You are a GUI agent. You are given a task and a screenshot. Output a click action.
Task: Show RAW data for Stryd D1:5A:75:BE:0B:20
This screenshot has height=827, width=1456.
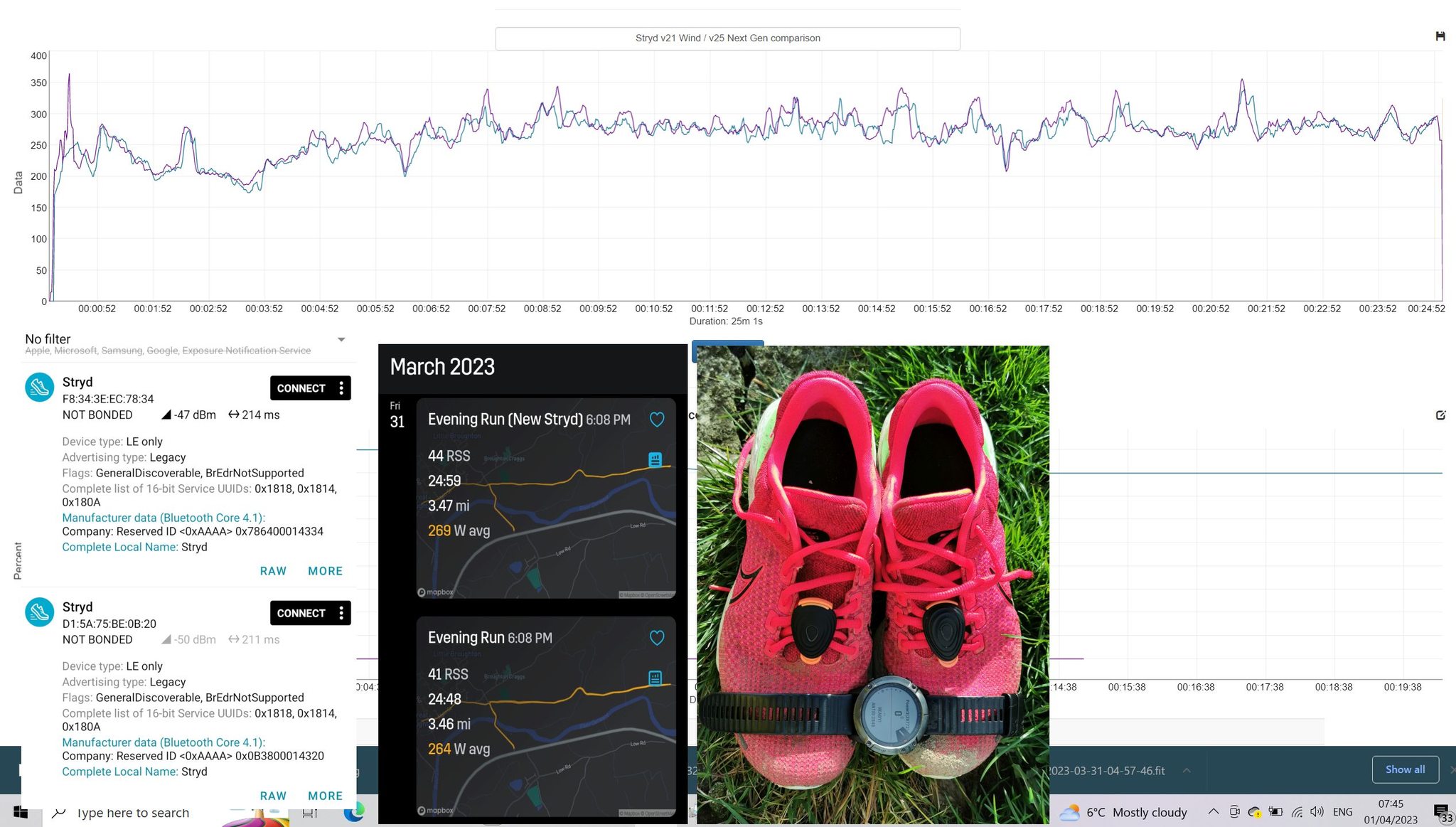coord(273,796)
